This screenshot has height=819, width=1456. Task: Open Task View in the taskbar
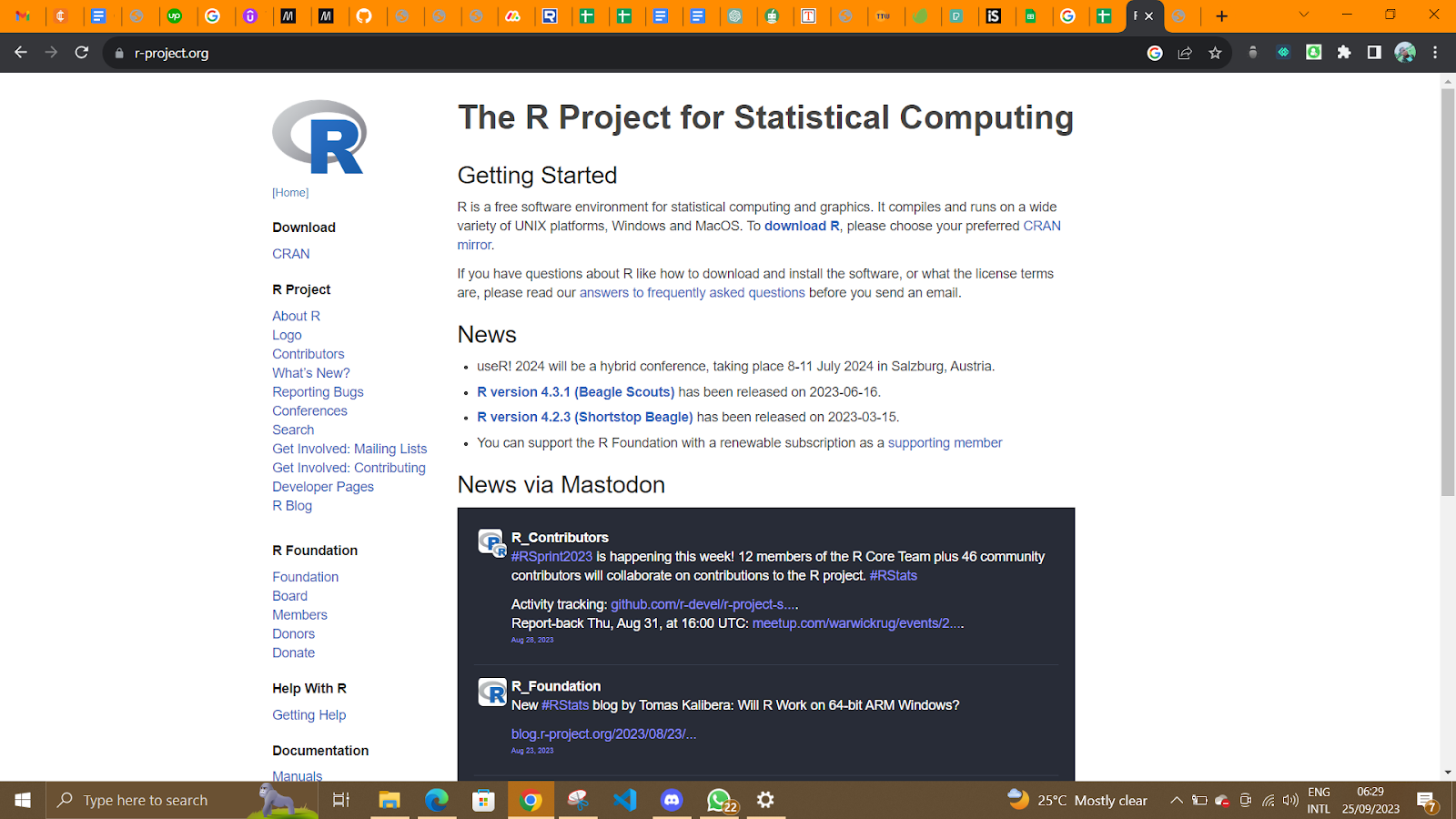point(341,800)
